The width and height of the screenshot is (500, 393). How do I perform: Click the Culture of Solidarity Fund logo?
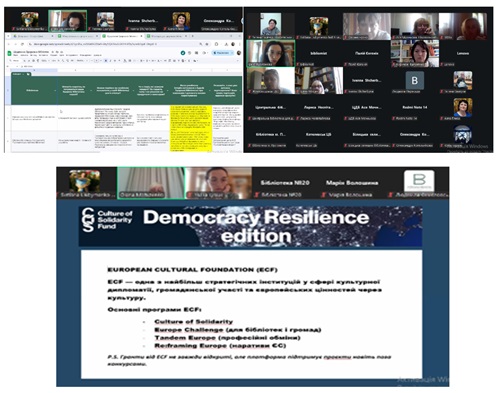[x=107, y=220]
